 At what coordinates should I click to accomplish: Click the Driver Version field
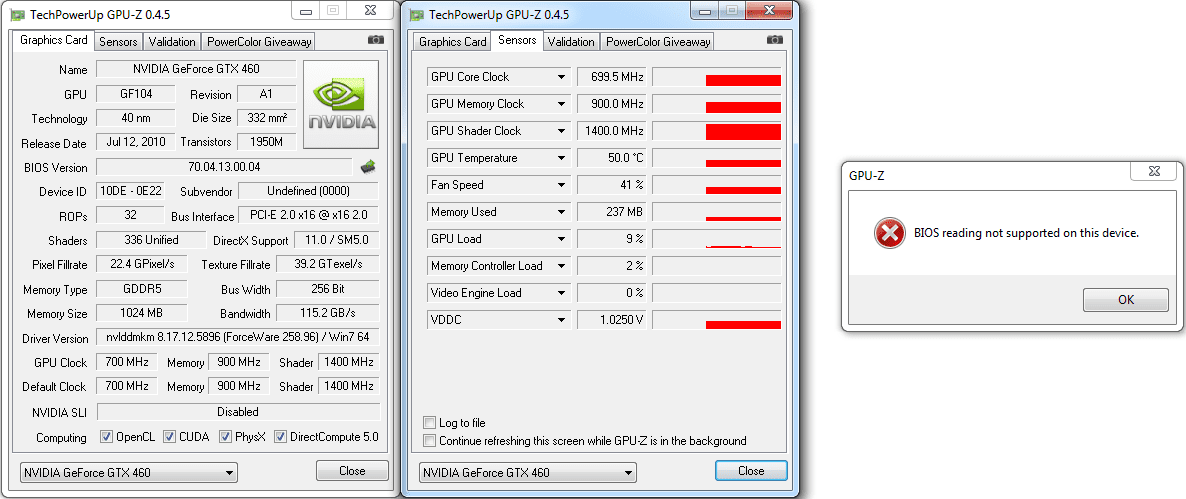(238, 337)
